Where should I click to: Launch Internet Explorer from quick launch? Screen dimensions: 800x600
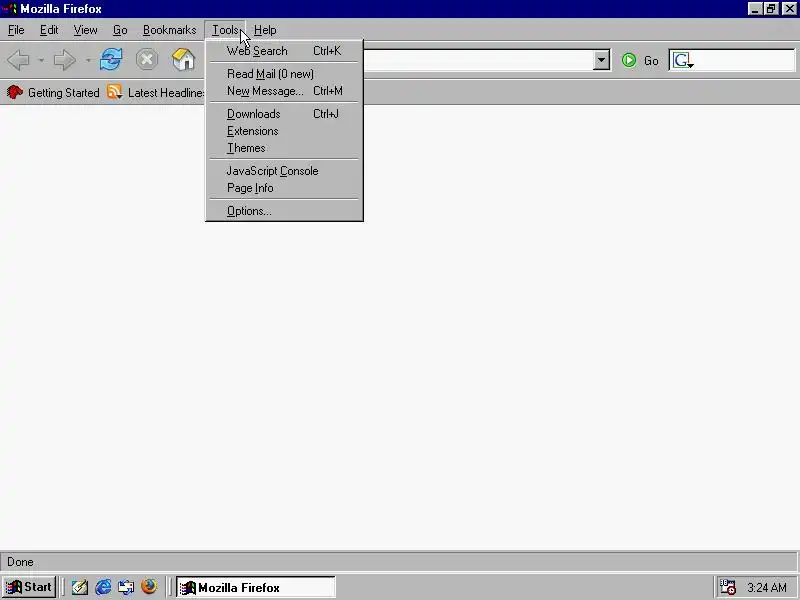pyautogui.click(x=103, y=587)
